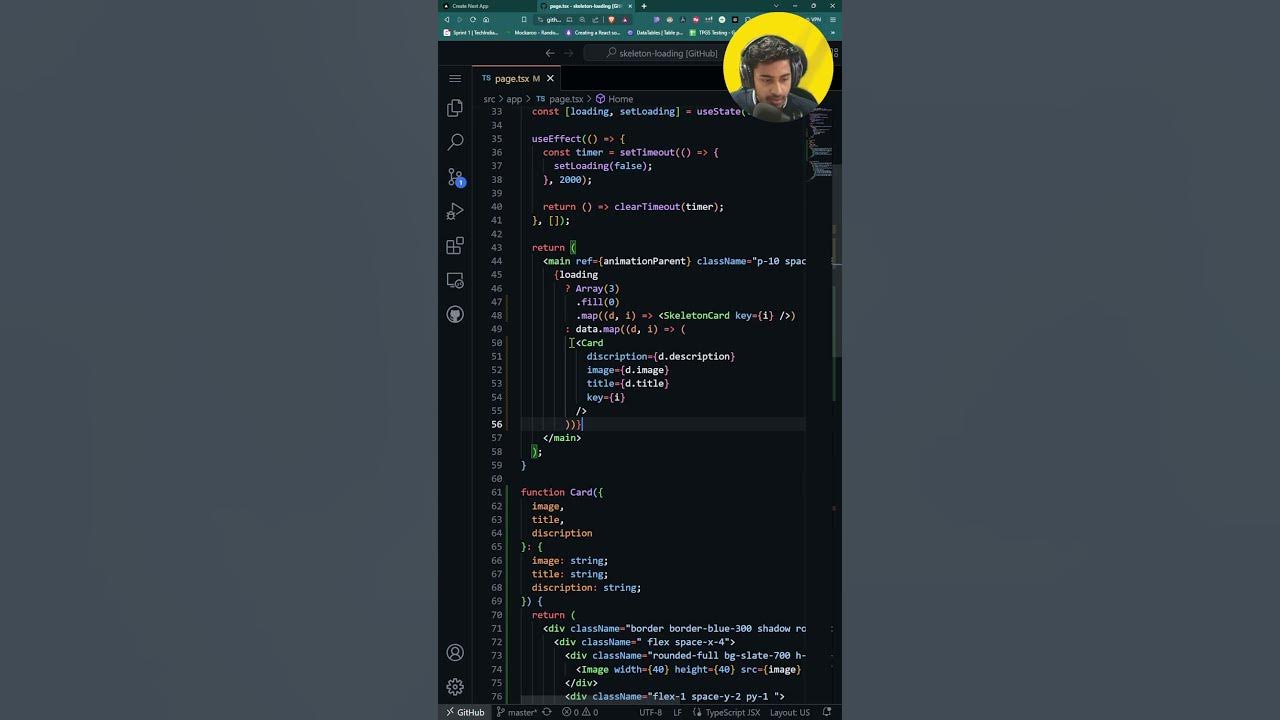Click useEffect call on line 35
Screen dimensions: 1280x720
[x=556, y=139]
